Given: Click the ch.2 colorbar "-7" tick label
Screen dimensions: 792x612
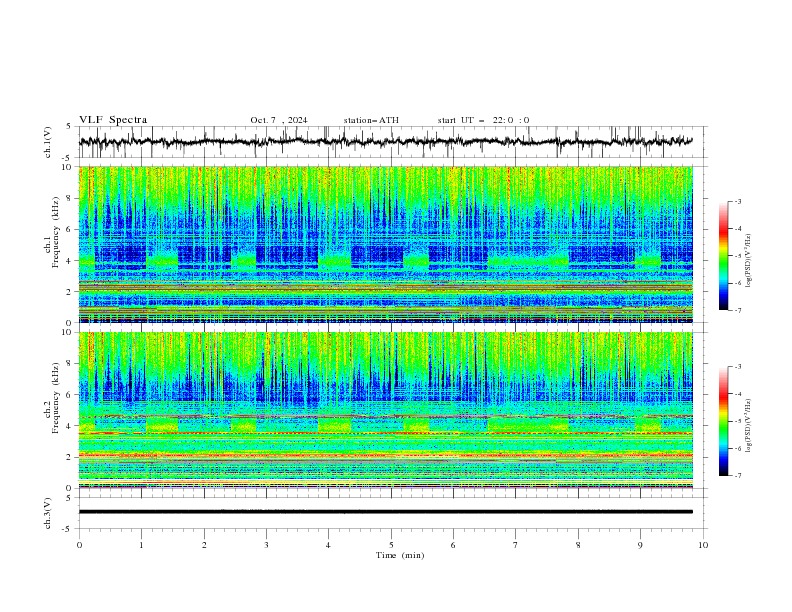Looking at the screenshot, I should tap(737, 476).
